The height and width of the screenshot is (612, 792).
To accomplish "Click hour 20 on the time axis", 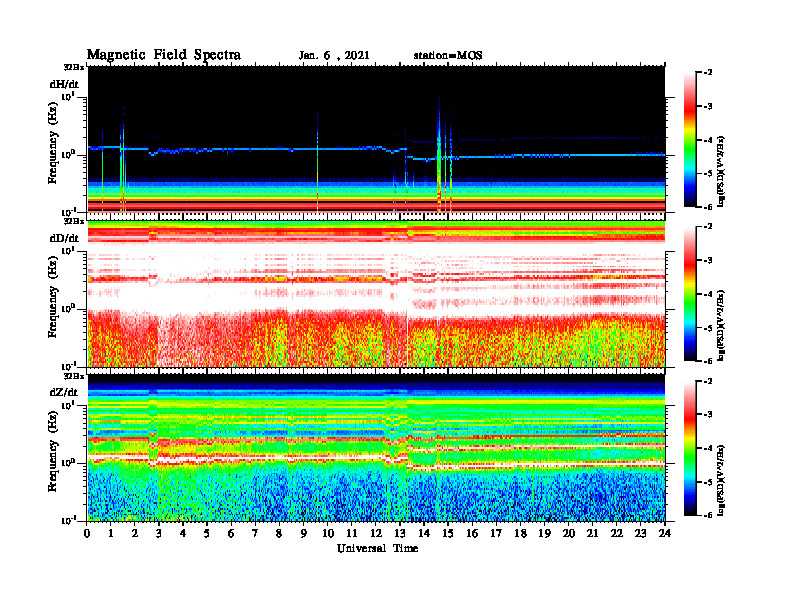I will coord(569,534).
